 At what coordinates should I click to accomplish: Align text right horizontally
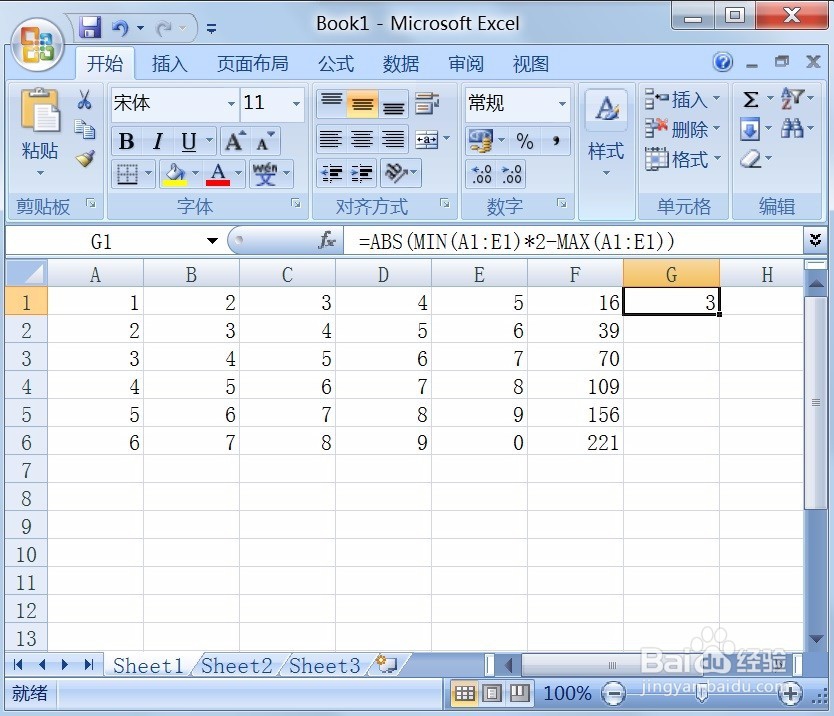pyautogui.click(x=393, y=140)
